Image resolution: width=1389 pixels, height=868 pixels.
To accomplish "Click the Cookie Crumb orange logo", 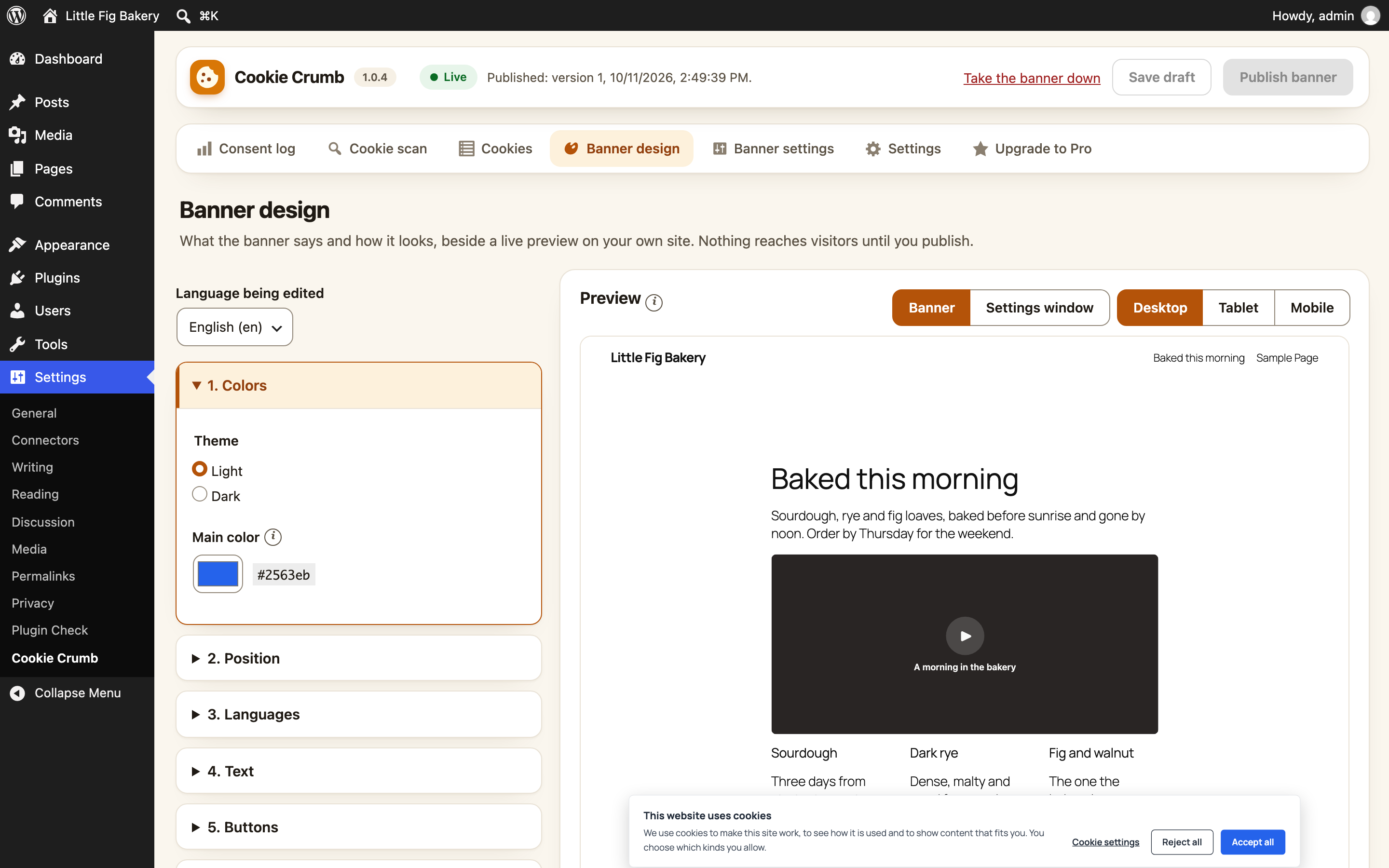I will point(207,77).
